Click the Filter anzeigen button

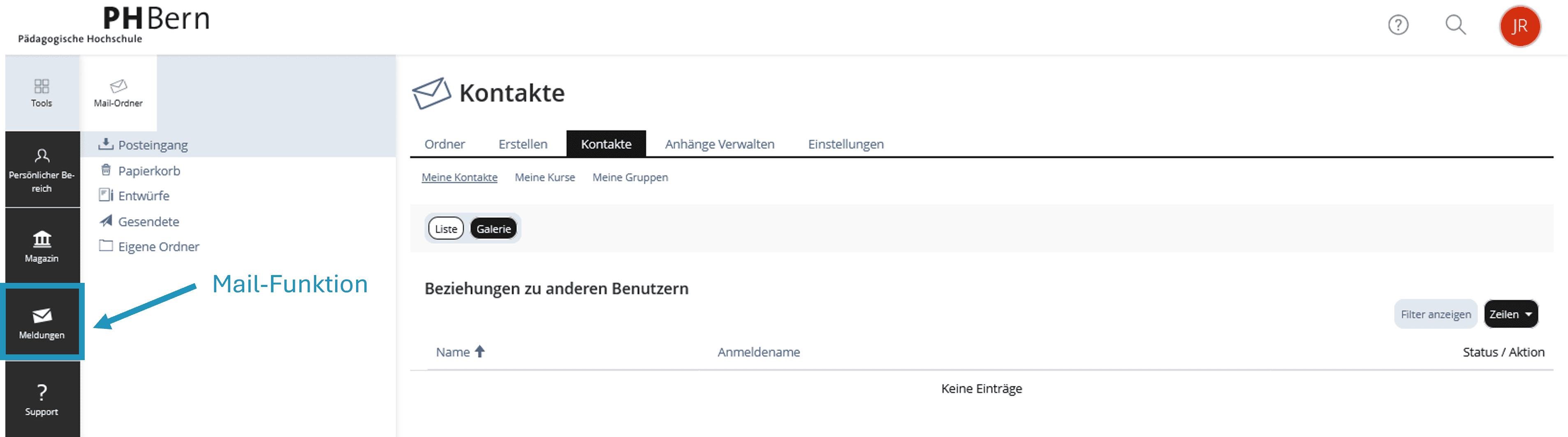(1435, 313)
